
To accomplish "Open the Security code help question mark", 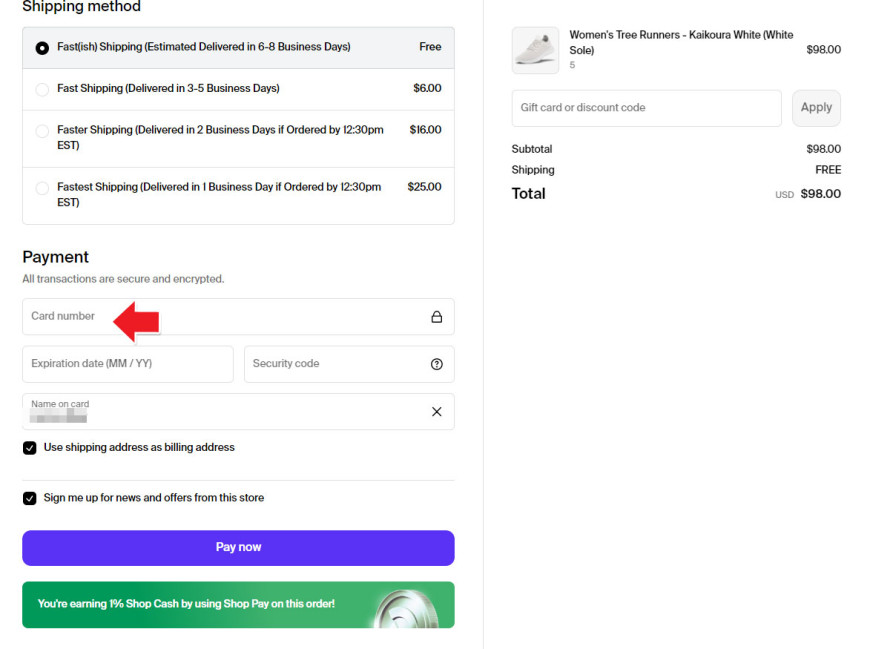I will click(x=437, y=364).
